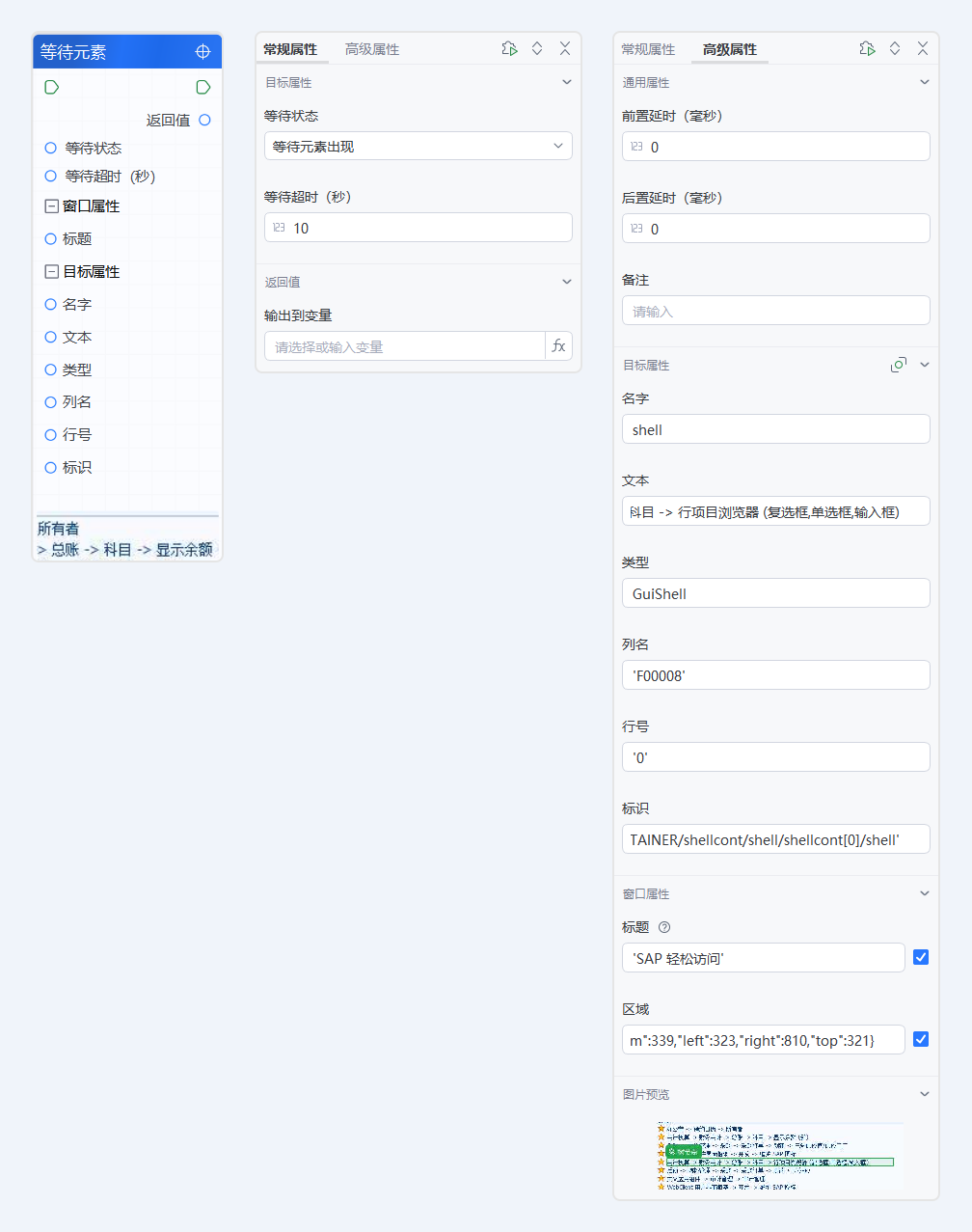The height and width of the screenshot is (1232, 972).
Task: Click inside the 备注 input field
Action: [774, 310]
